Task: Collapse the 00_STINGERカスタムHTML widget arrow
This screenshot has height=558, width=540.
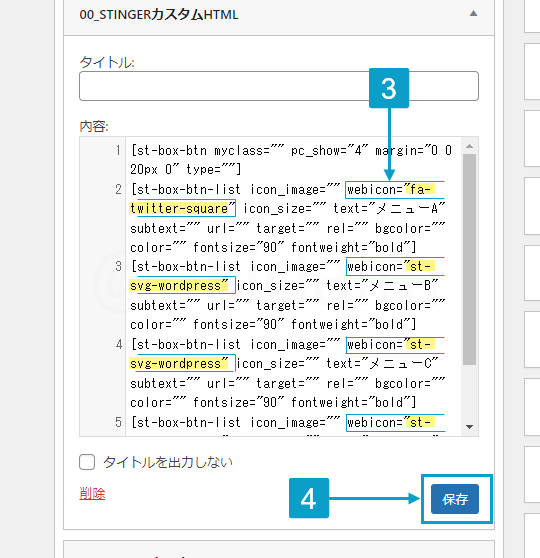Action: coord(473,14)
